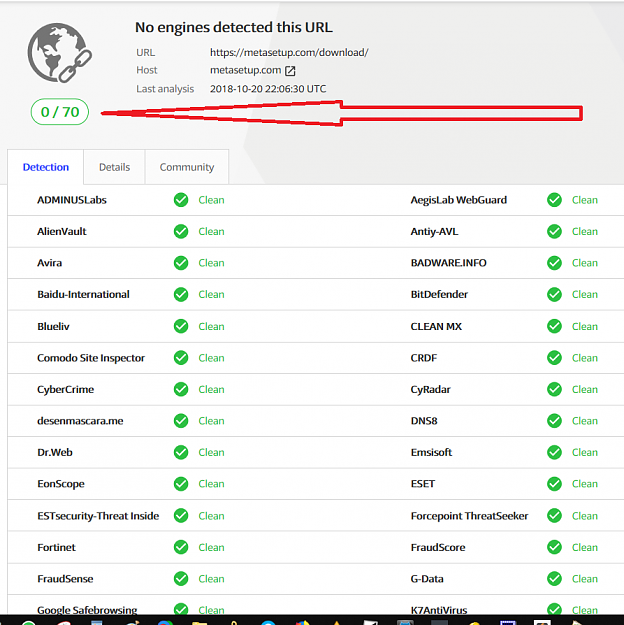Click the green check icon beside DNS8

pyautogui.click(x=554, y=421)
